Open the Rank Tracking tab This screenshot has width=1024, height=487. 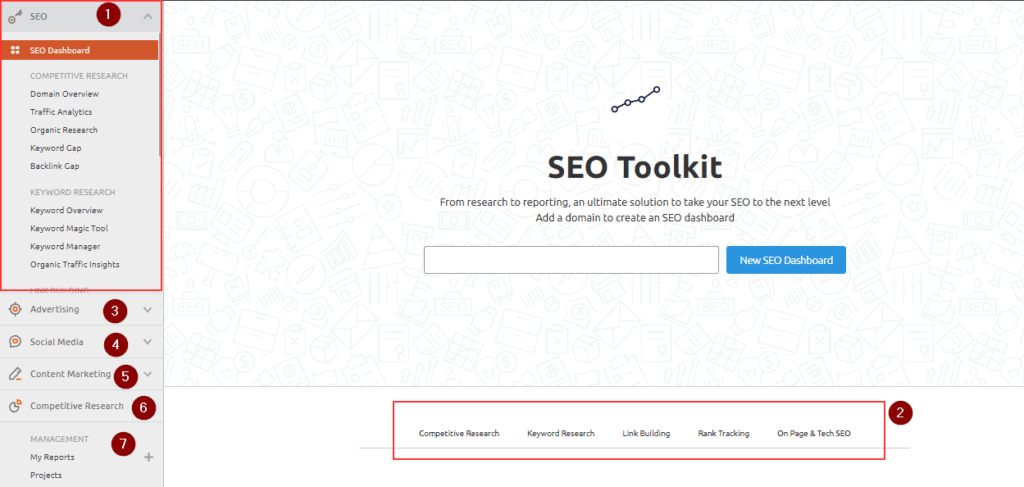point(723,433)
